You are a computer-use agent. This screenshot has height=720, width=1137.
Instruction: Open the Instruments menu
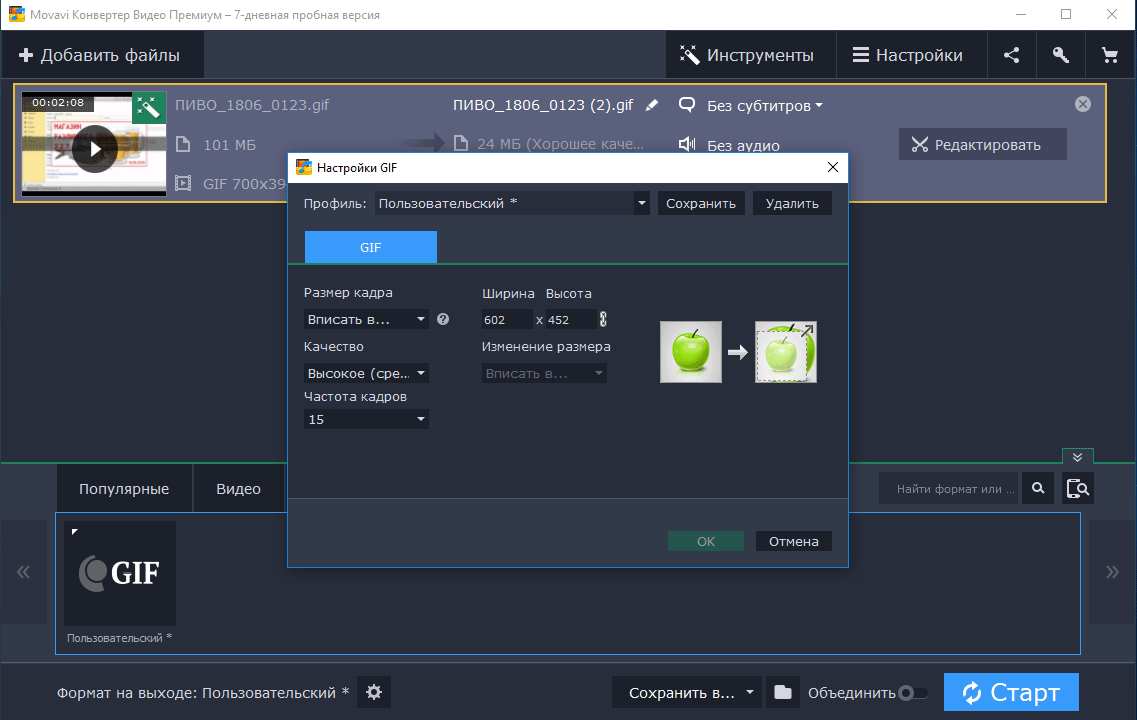tap(751, 55)
